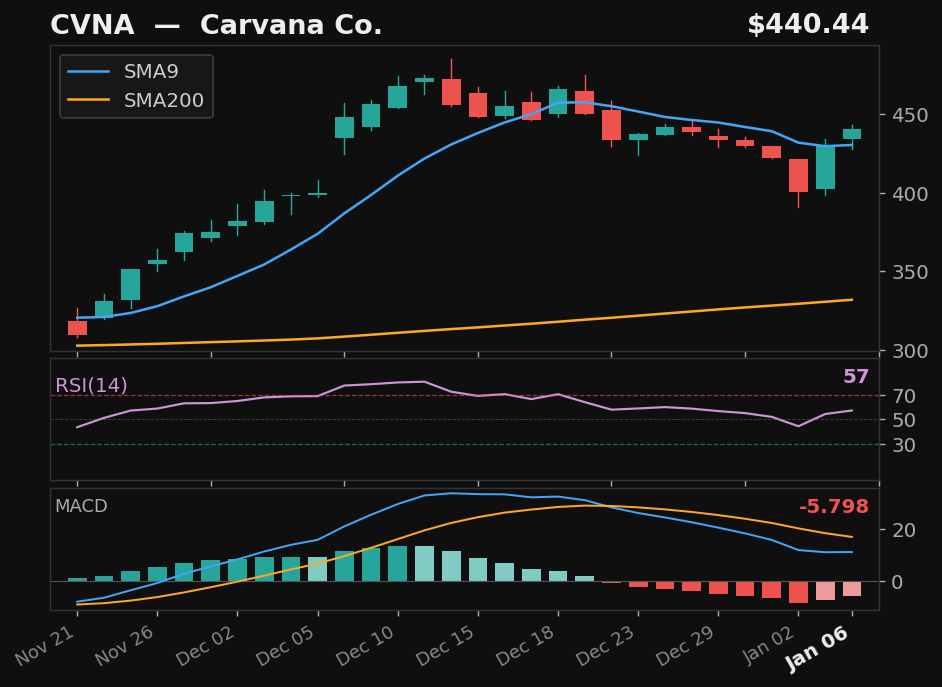Click the CVNA — Carvana Co. title
Screen dimensions: 942x687
[x=216, y=25]
